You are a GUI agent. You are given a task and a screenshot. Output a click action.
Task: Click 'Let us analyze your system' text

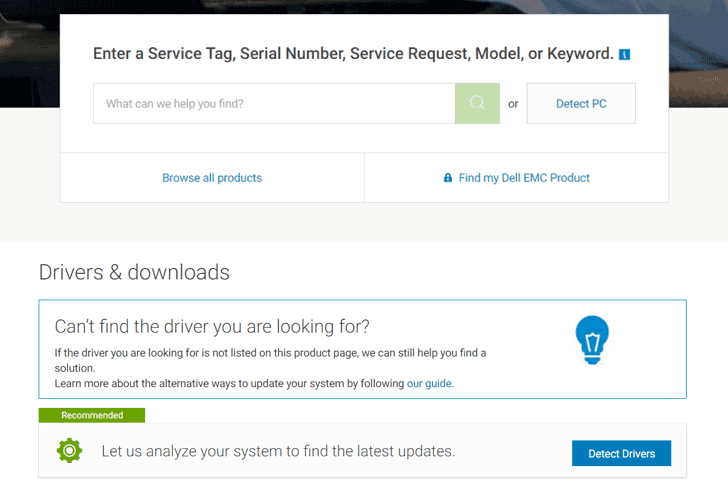pos(278,451)
